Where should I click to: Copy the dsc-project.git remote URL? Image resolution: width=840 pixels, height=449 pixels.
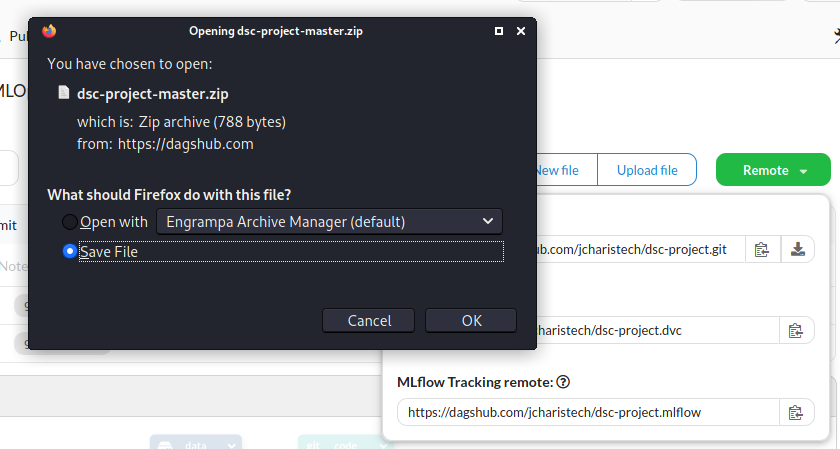(x=762, y=249)
